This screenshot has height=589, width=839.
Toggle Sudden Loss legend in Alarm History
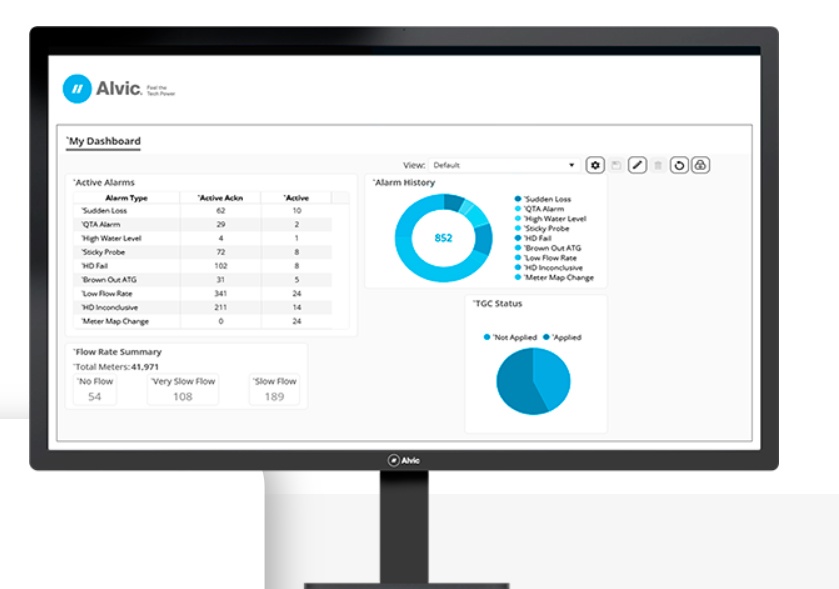(545, 199)
